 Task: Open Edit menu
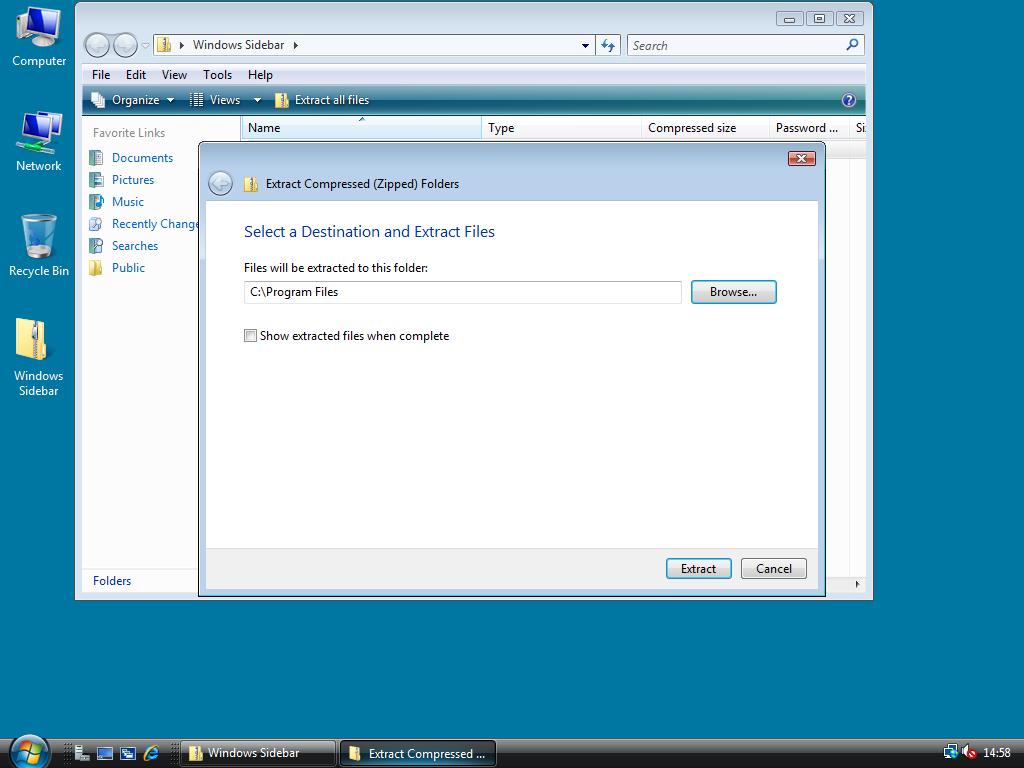tap(136, 75)
